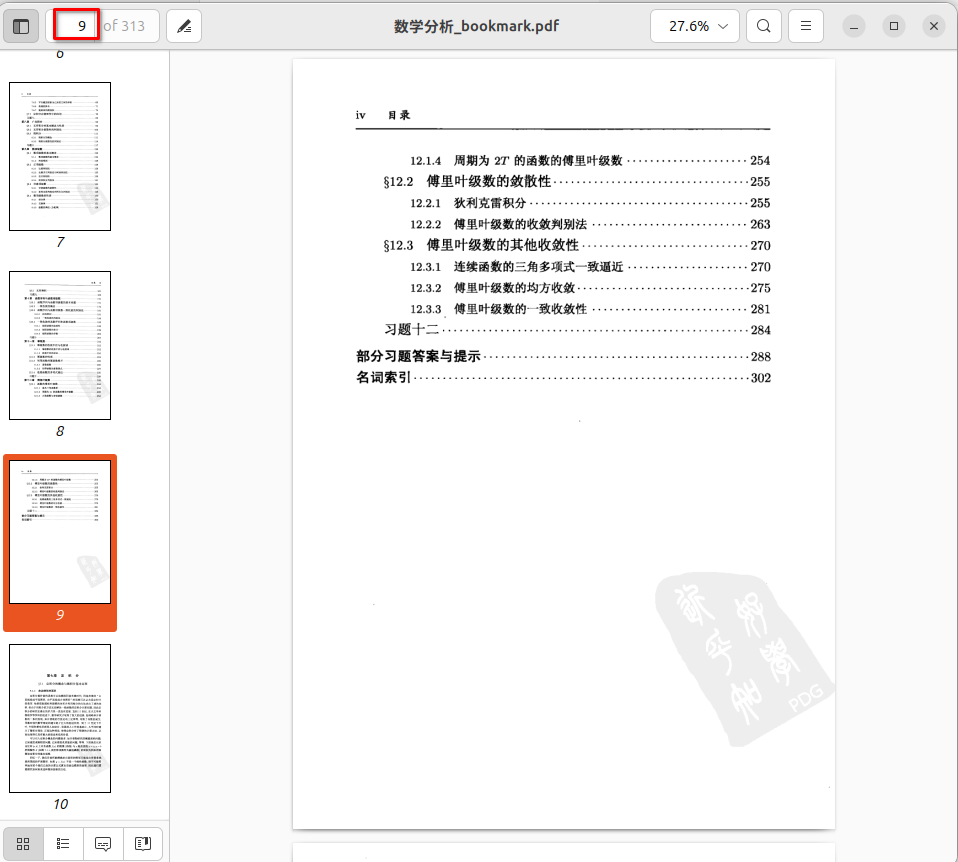Image resolution: width=958 pixels, height=862 pixels.
Task: Close the PDF viewer window
Action: (x=933, y=26)
